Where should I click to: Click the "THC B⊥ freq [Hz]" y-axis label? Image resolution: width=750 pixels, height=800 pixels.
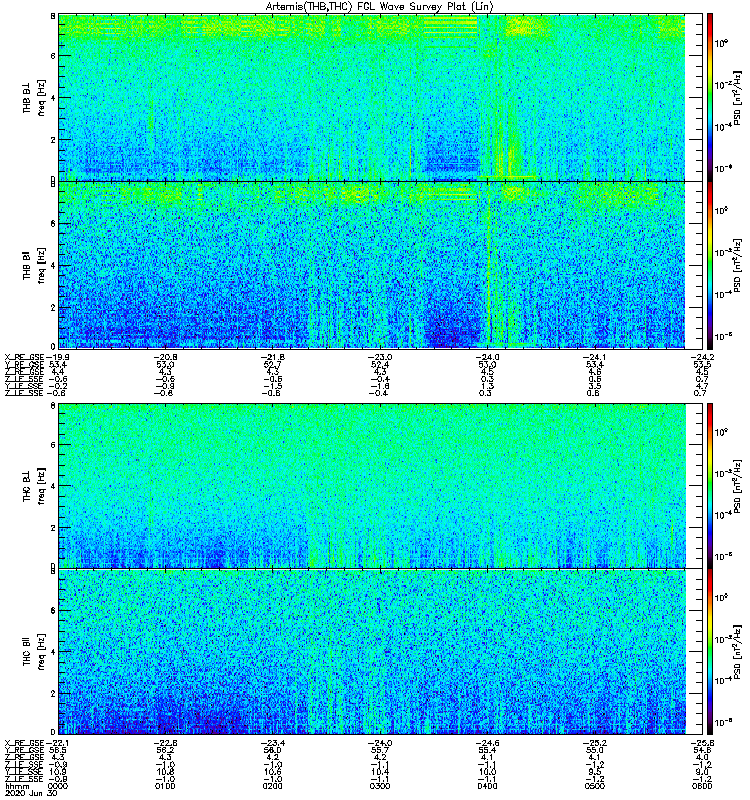(34, 485)
